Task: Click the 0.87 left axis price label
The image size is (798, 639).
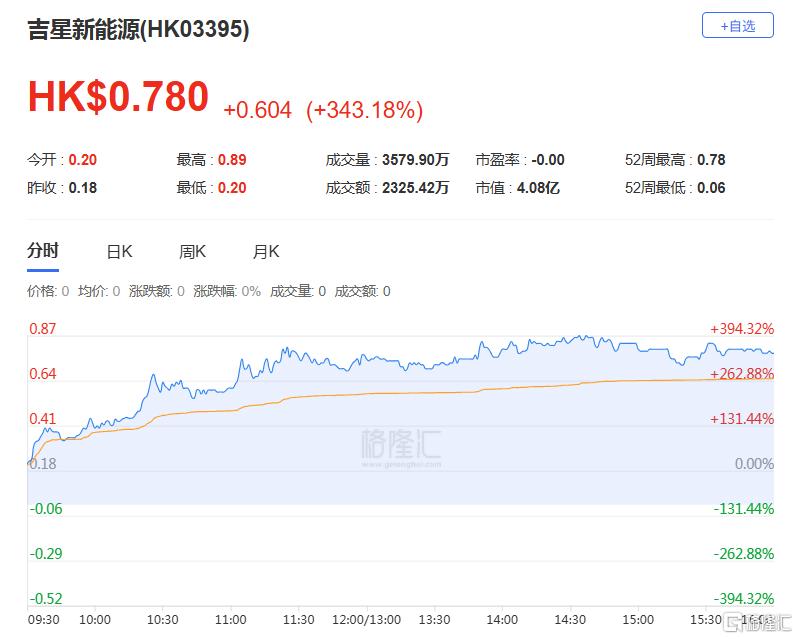Action: pyautogui.click(x=42, y=329)
